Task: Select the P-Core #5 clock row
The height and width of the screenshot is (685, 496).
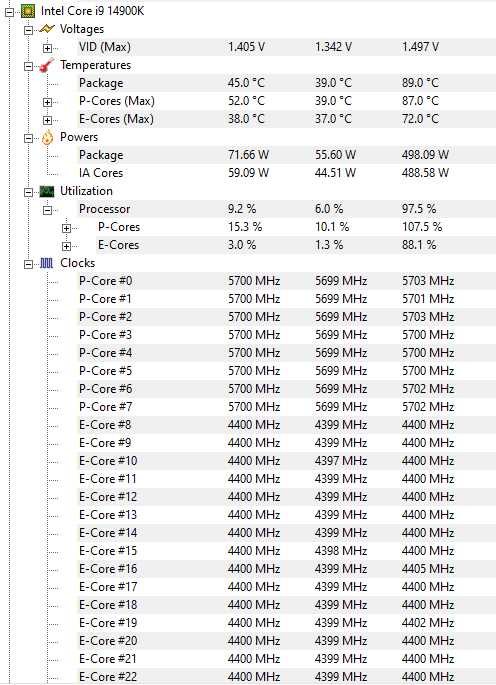Action: pos(286,371)
